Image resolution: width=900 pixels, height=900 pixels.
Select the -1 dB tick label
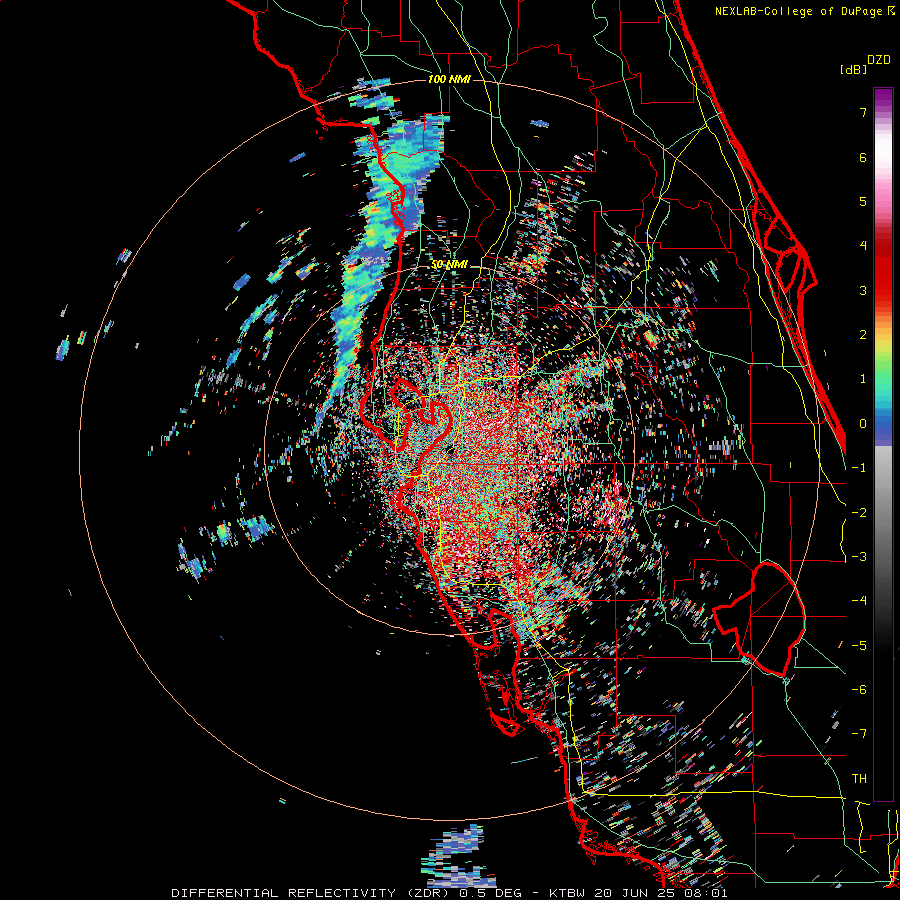pyautogui.click(x=859, y=468)
